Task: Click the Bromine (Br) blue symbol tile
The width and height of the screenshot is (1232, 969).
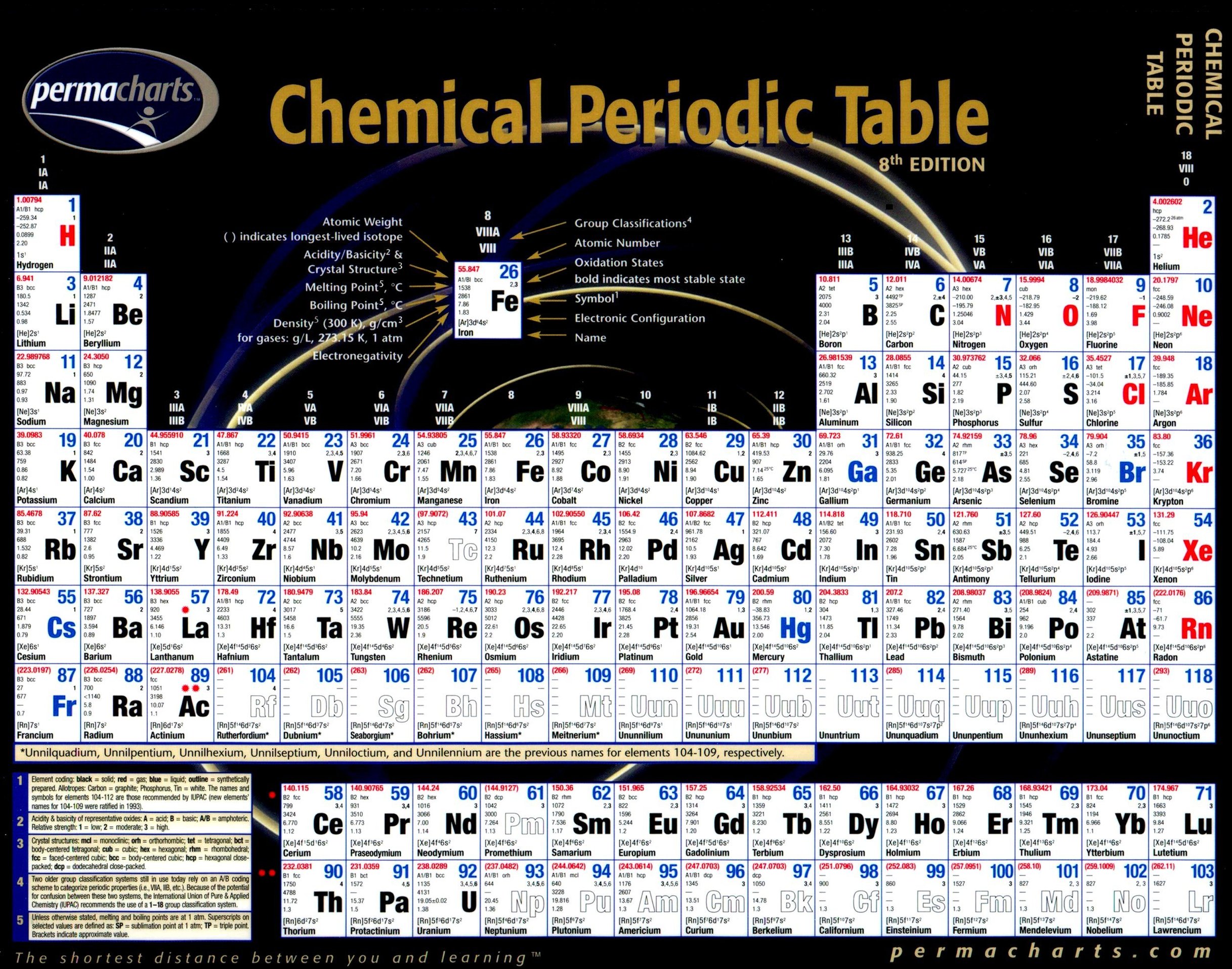Action: click(x=1116, y=470)
